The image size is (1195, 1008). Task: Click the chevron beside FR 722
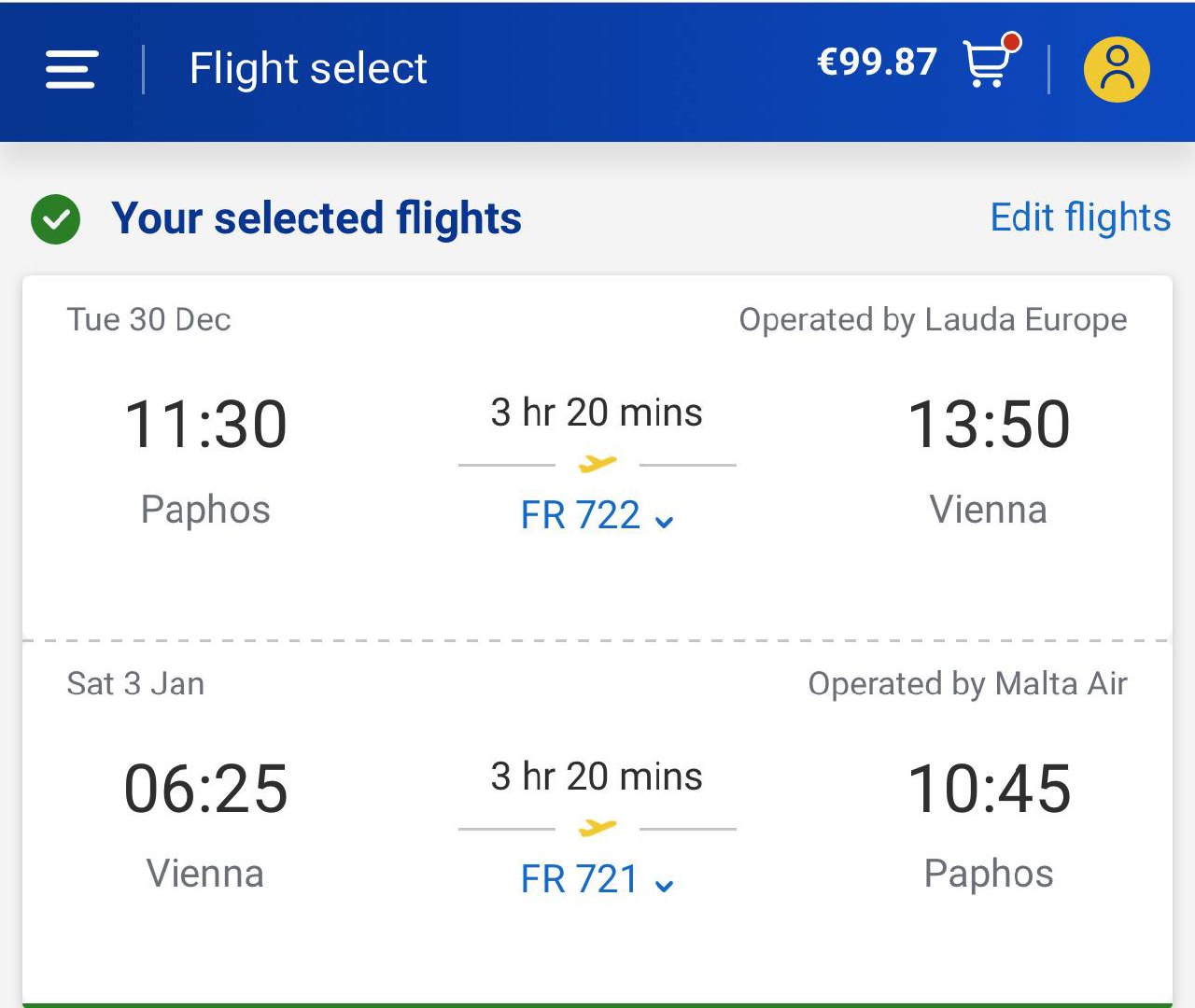coord(664,522)
